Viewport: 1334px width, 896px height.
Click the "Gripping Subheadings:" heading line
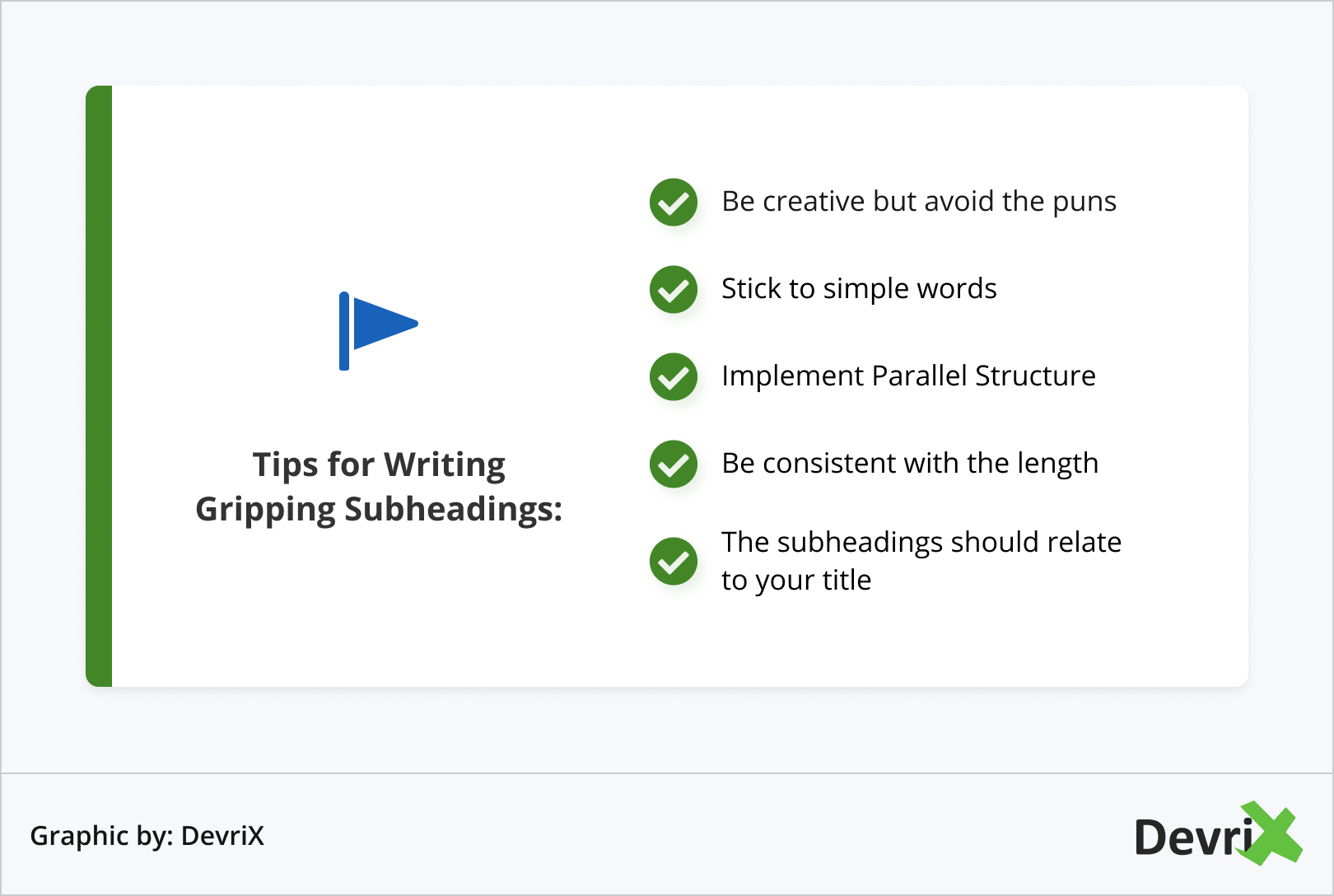379,510
